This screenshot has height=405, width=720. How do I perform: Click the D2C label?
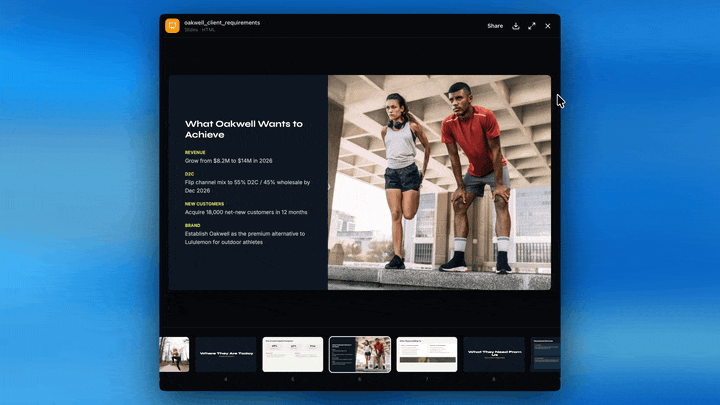tap(189, 174)
